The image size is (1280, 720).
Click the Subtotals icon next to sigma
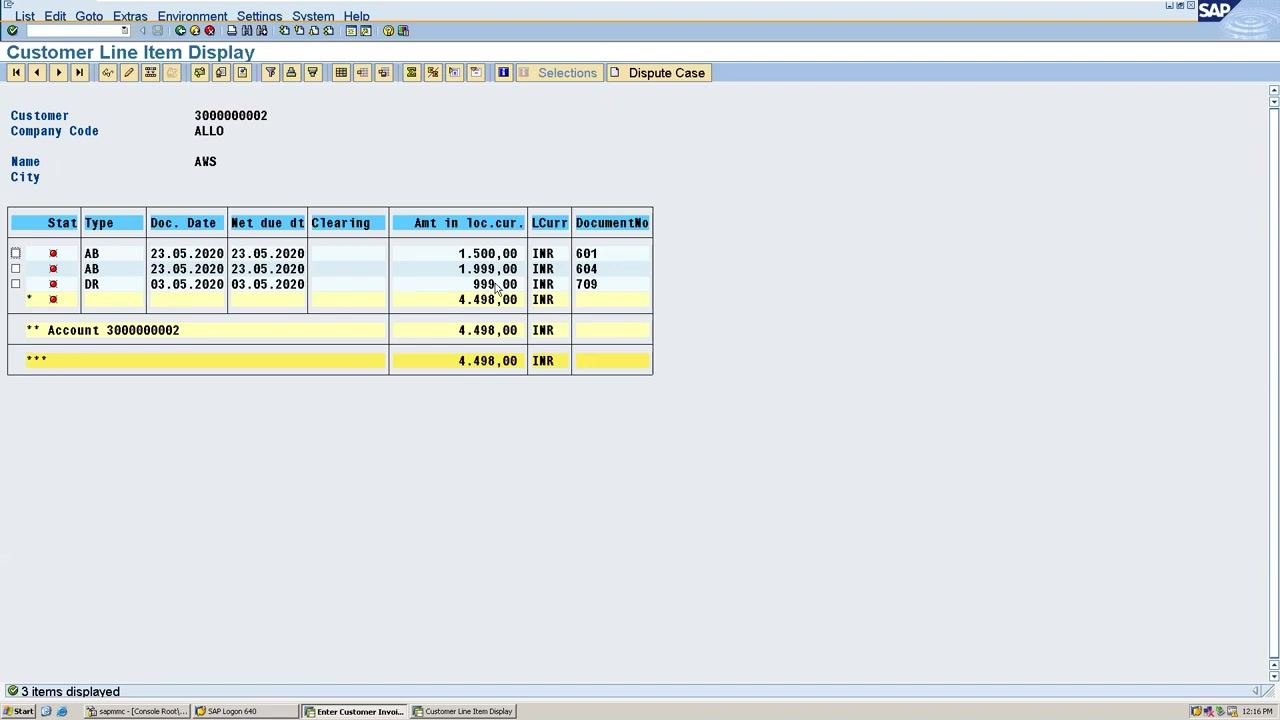[432, 73]
